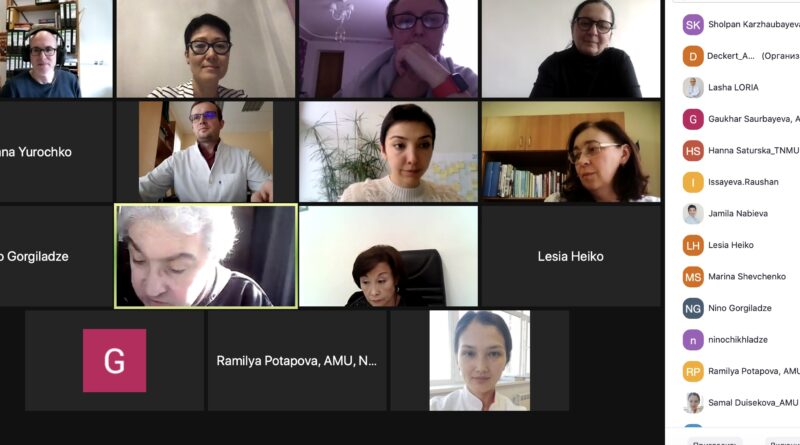Click the yellow I avatar for Issayeva.Raushan
Screen dimensions: 800x445
point(693,182)
